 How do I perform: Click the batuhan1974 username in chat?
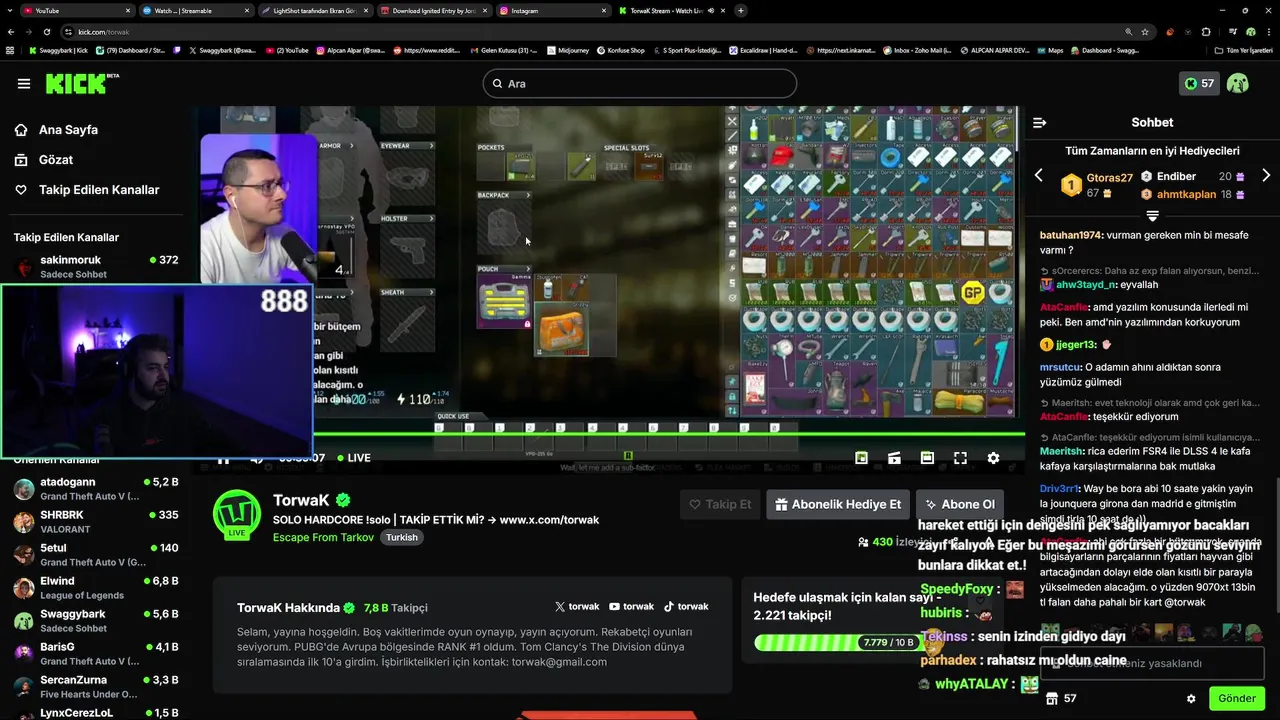[x=1071, y=235]
